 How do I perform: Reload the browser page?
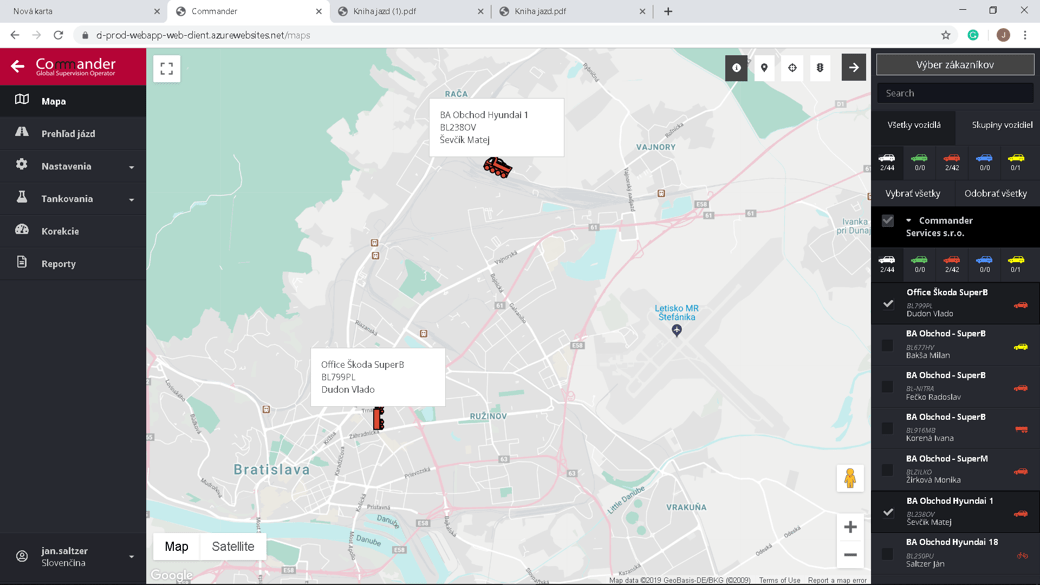58,35
